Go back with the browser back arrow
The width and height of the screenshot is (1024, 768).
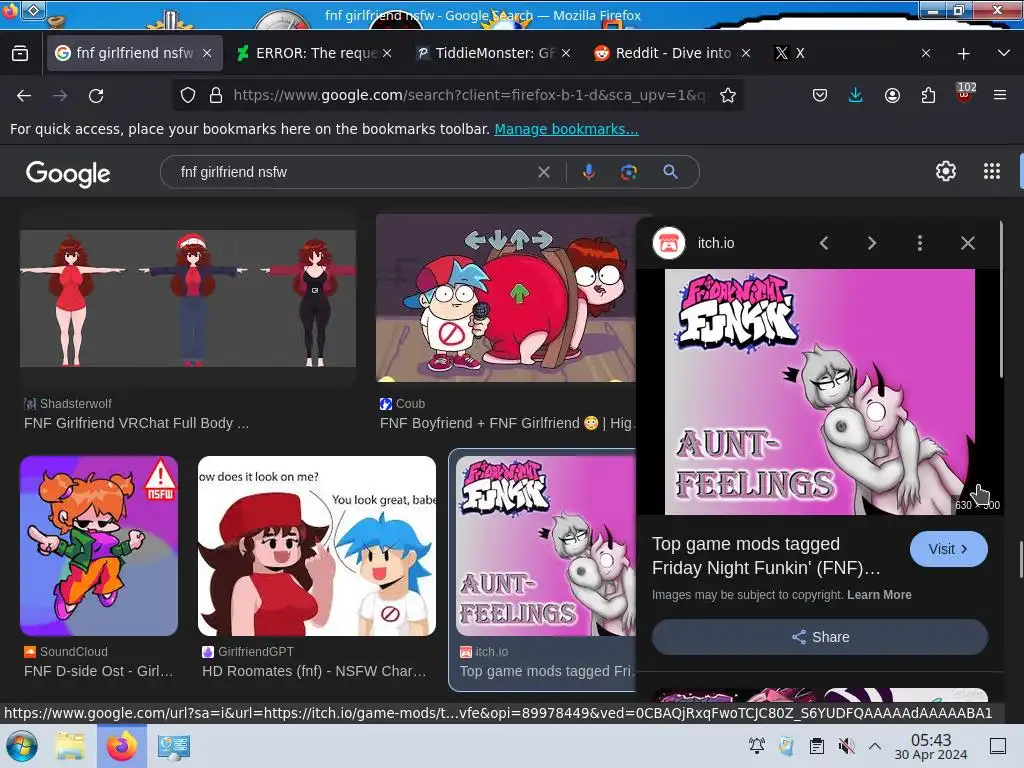(x=24, y=95)
